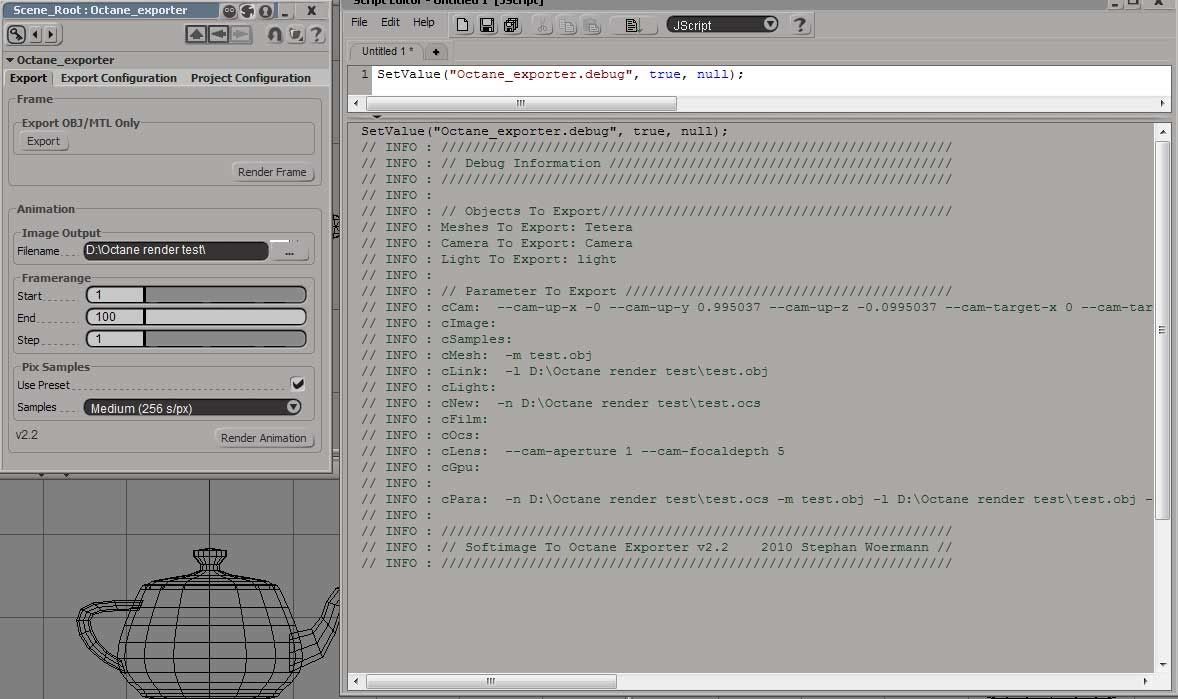Open the Samples dropdown Medium (256 s/px)

click(x=193, y=408)
